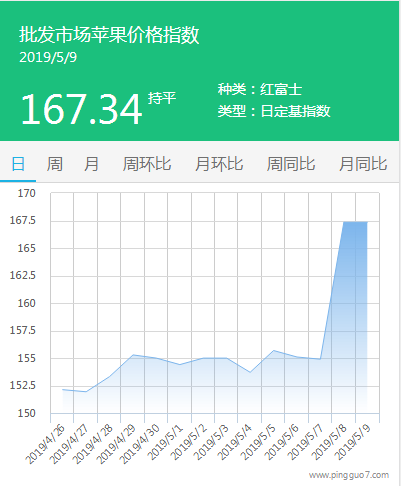This screenshot has width=401, height=486.
Task: Click the 2019/5/4 dip point on the chart
Action: click(250, 372)
